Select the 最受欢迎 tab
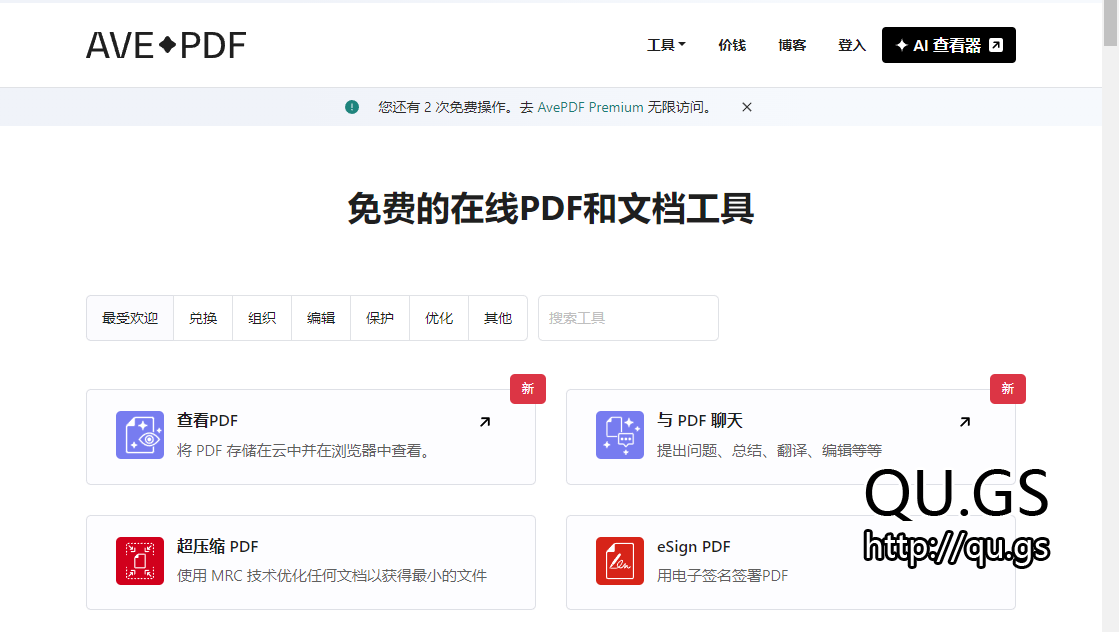This screenshot has width=1119, height=632. [x=130, y=318]
